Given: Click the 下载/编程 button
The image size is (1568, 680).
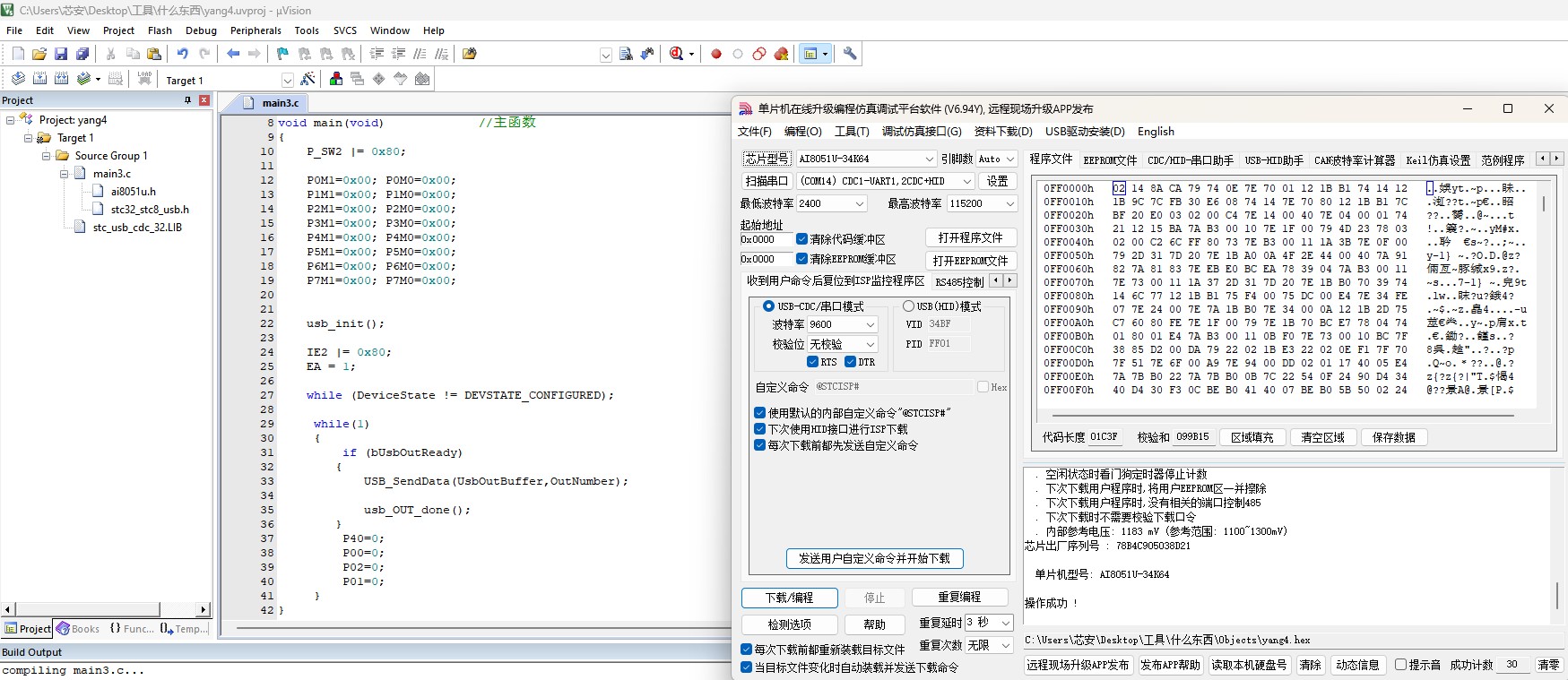Looking at the screenshot, I should 790,598.
